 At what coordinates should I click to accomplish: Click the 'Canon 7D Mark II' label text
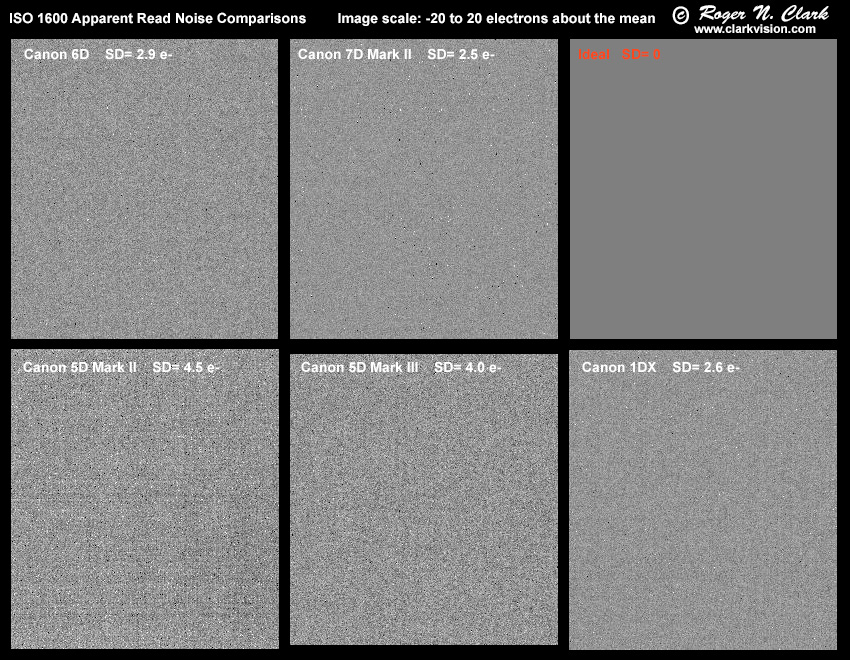(x=355, y=55)
